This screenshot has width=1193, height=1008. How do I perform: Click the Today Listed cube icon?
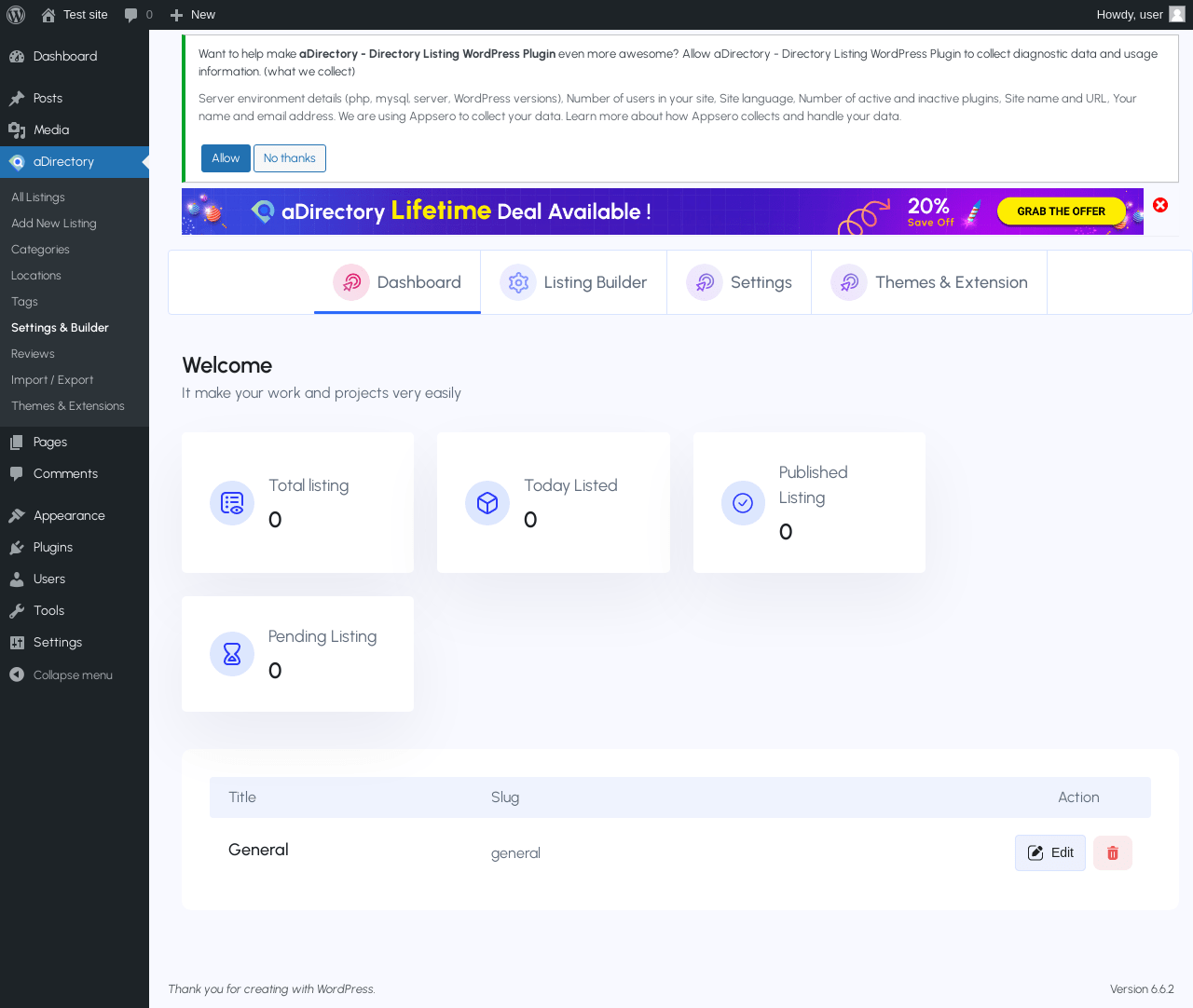click(487, 503)
